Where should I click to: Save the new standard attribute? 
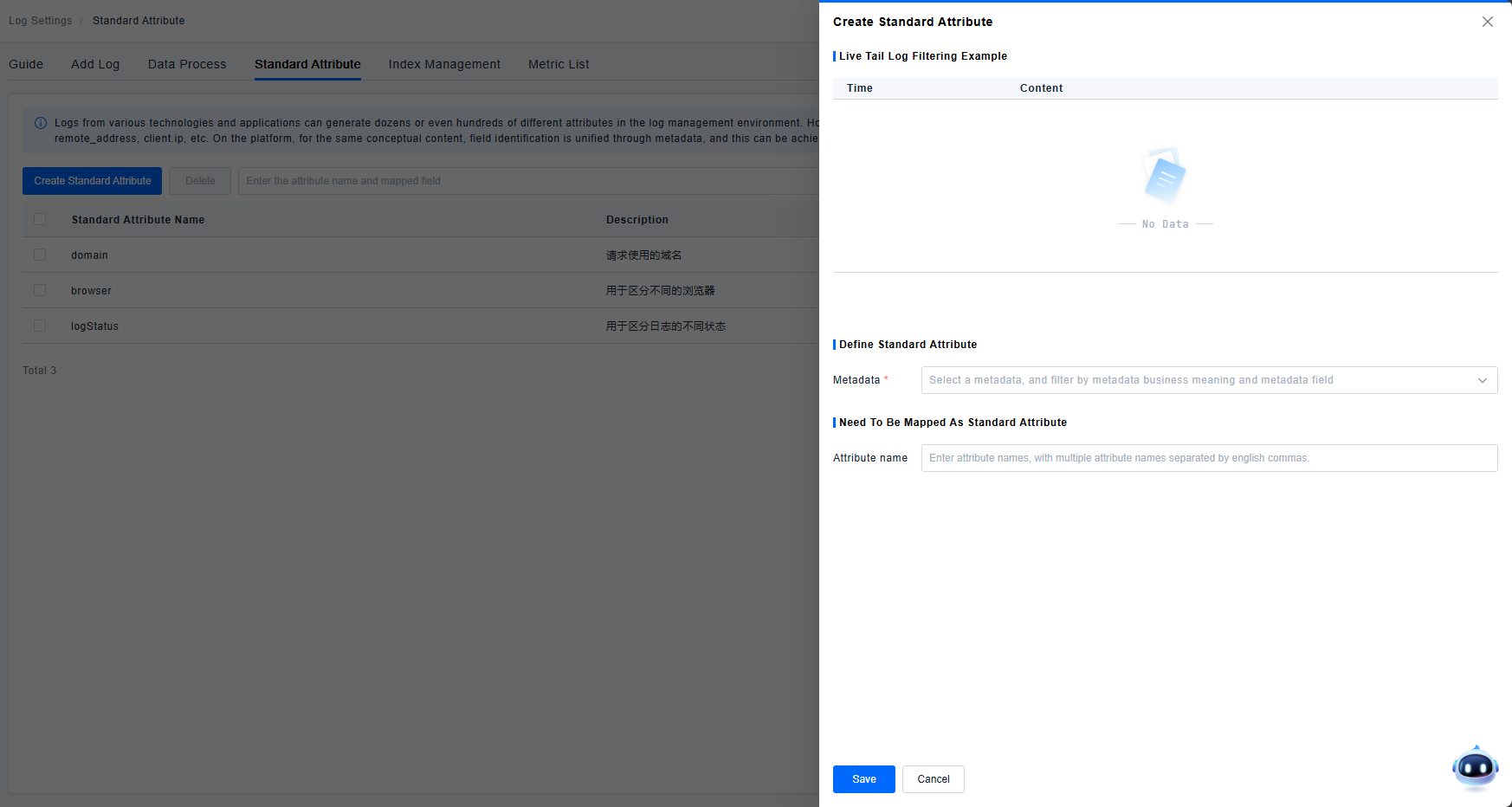point(863,779)
